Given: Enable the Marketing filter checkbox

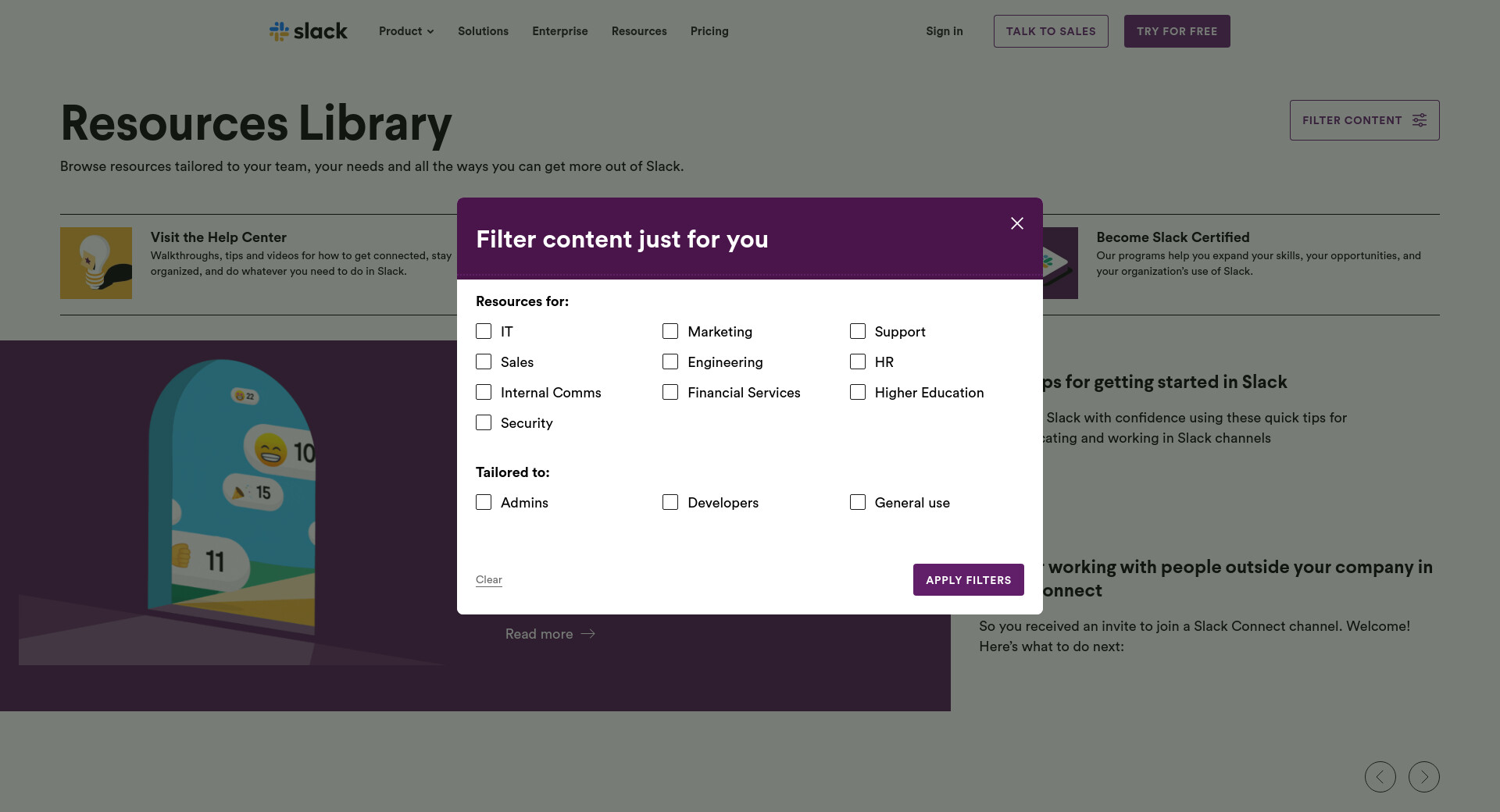Looking at the screenshot, I should pyautogui.click(x=670, y=332).
